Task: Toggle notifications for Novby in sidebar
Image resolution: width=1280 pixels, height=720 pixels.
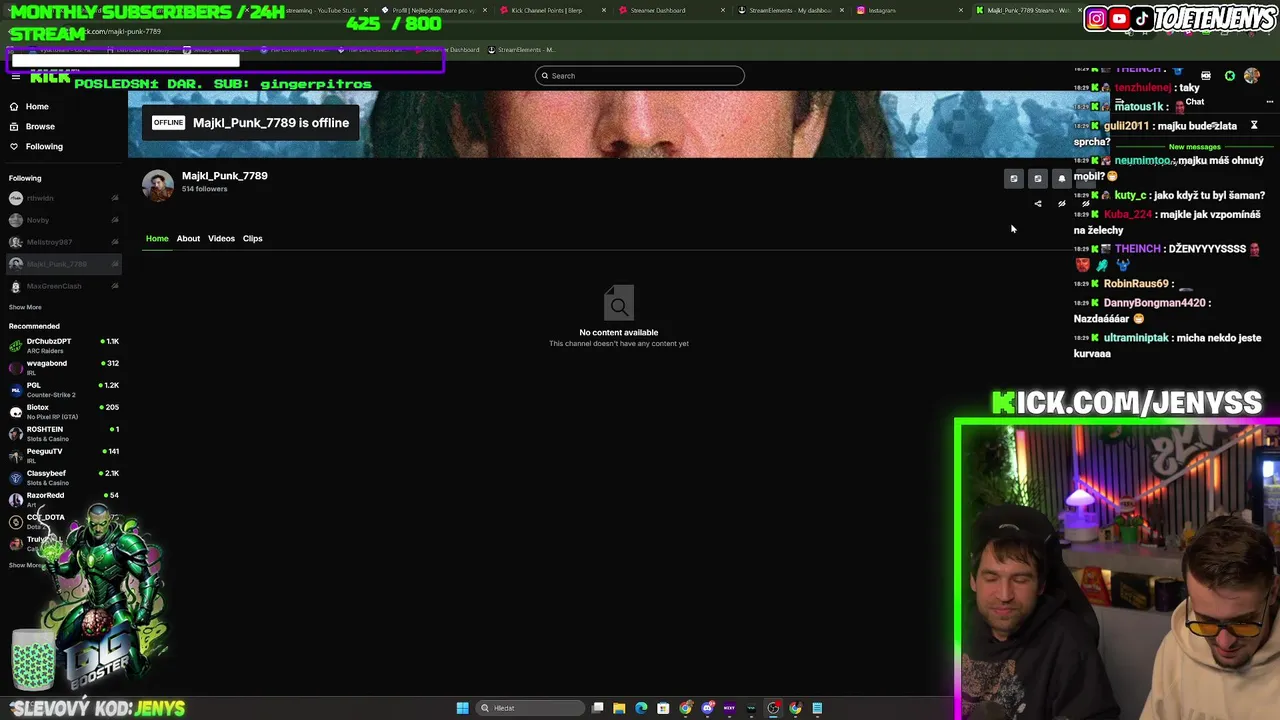Action: 115,220
